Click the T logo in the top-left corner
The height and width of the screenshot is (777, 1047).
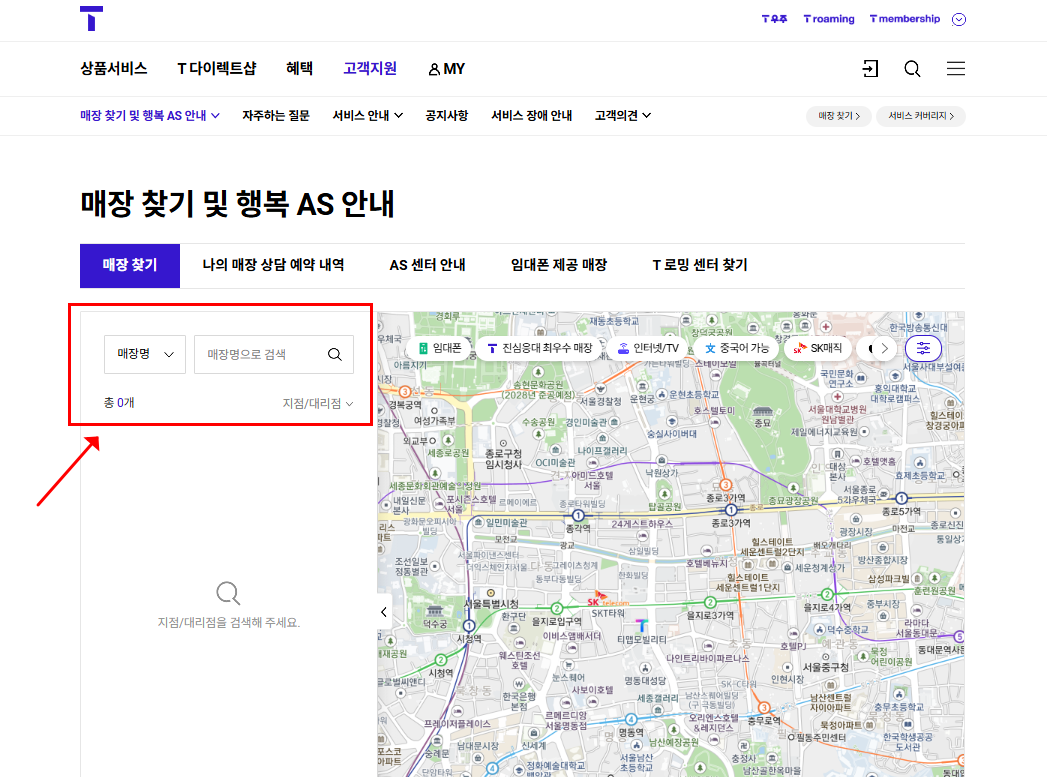(92, 19)
